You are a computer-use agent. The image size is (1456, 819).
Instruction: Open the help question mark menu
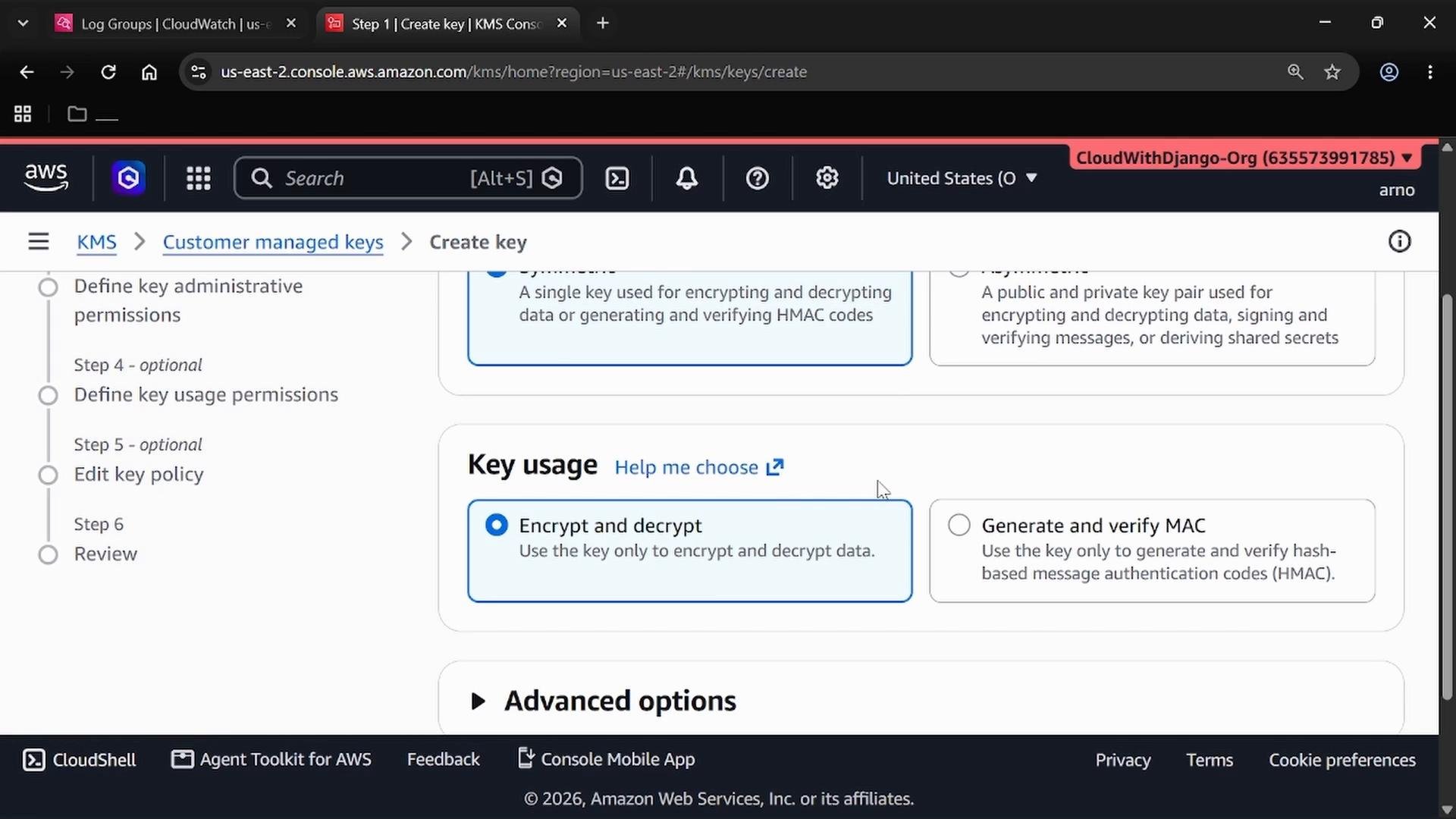click(x=757, y=178)
